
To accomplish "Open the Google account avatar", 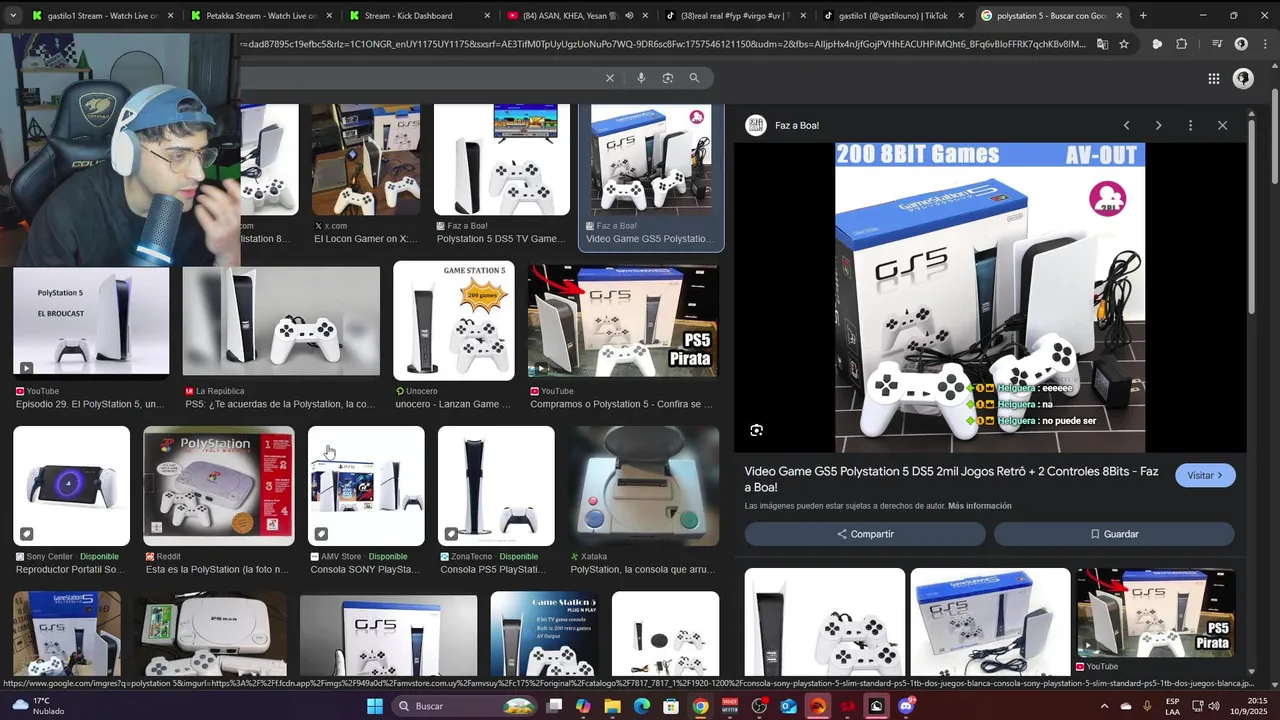I will point(1243,79).
